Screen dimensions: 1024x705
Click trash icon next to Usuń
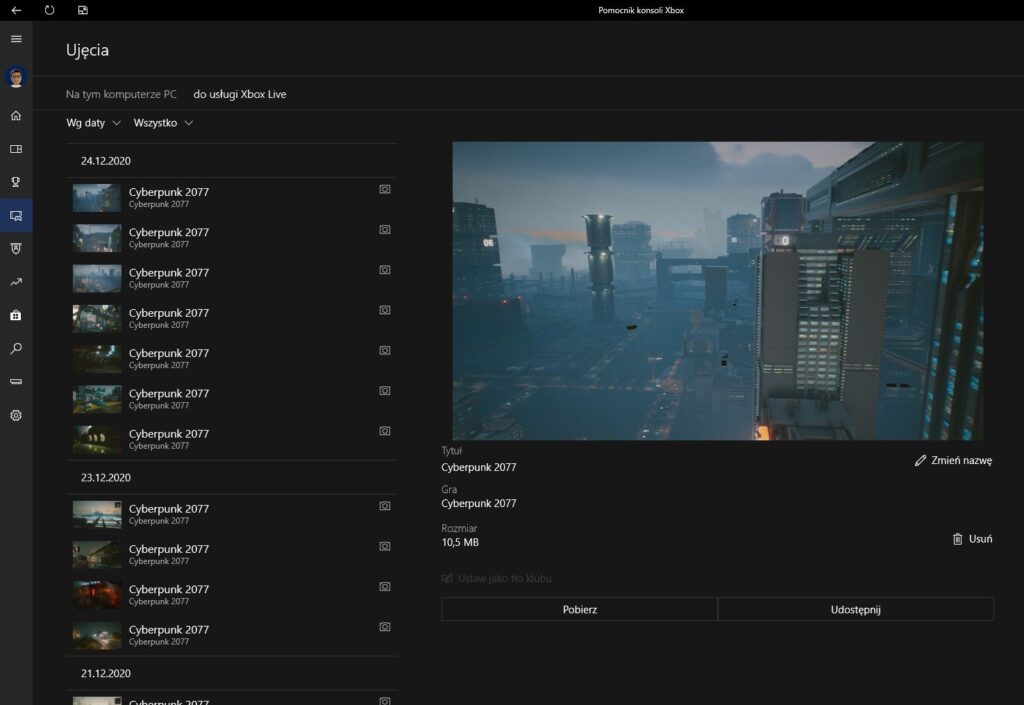957,539
